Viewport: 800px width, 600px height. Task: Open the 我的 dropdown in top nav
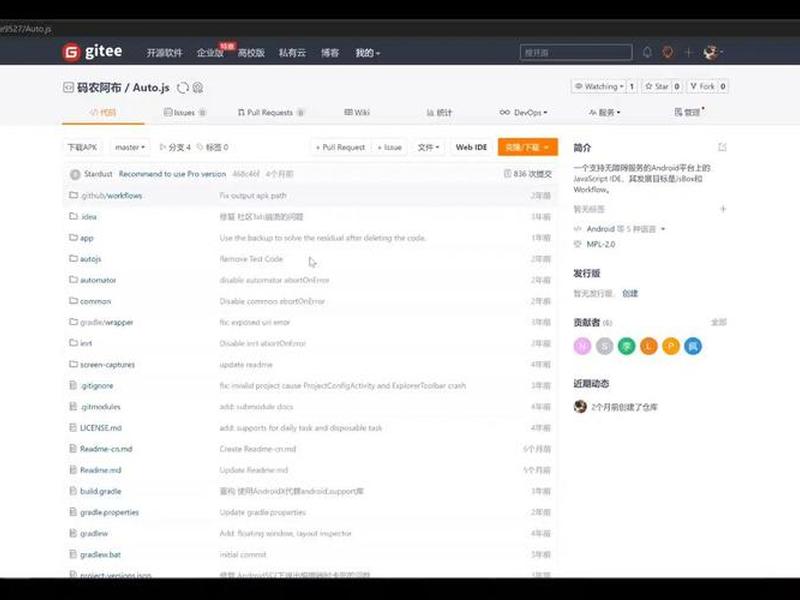pos(367,53)
